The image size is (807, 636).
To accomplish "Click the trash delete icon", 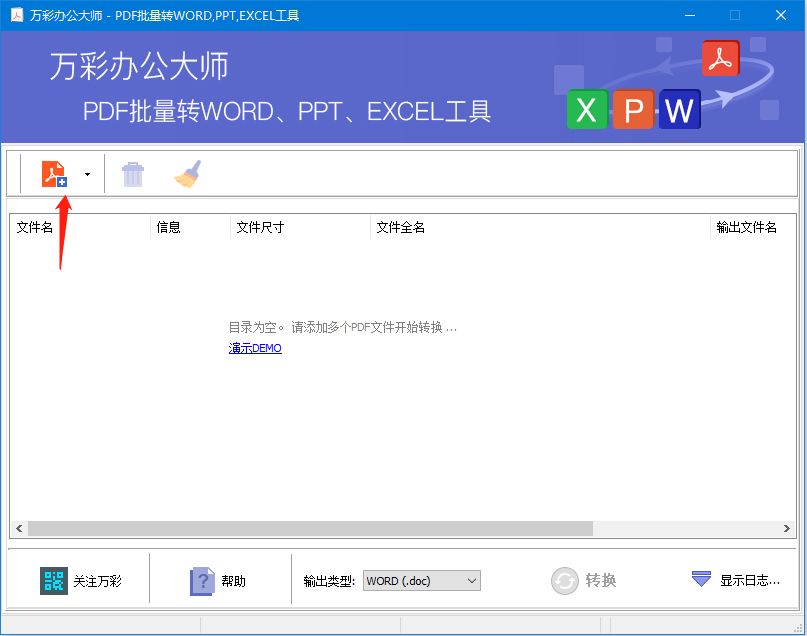I will pos(133,174).
